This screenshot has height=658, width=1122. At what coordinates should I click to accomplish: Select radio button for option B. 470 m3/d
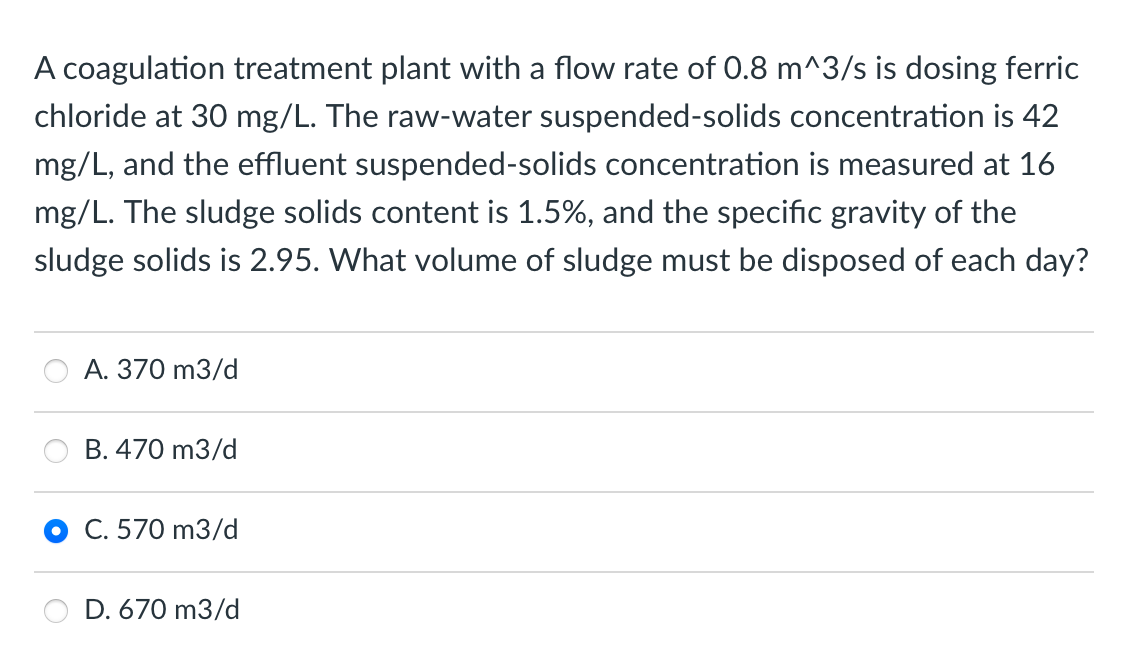(x=56, y=451)
